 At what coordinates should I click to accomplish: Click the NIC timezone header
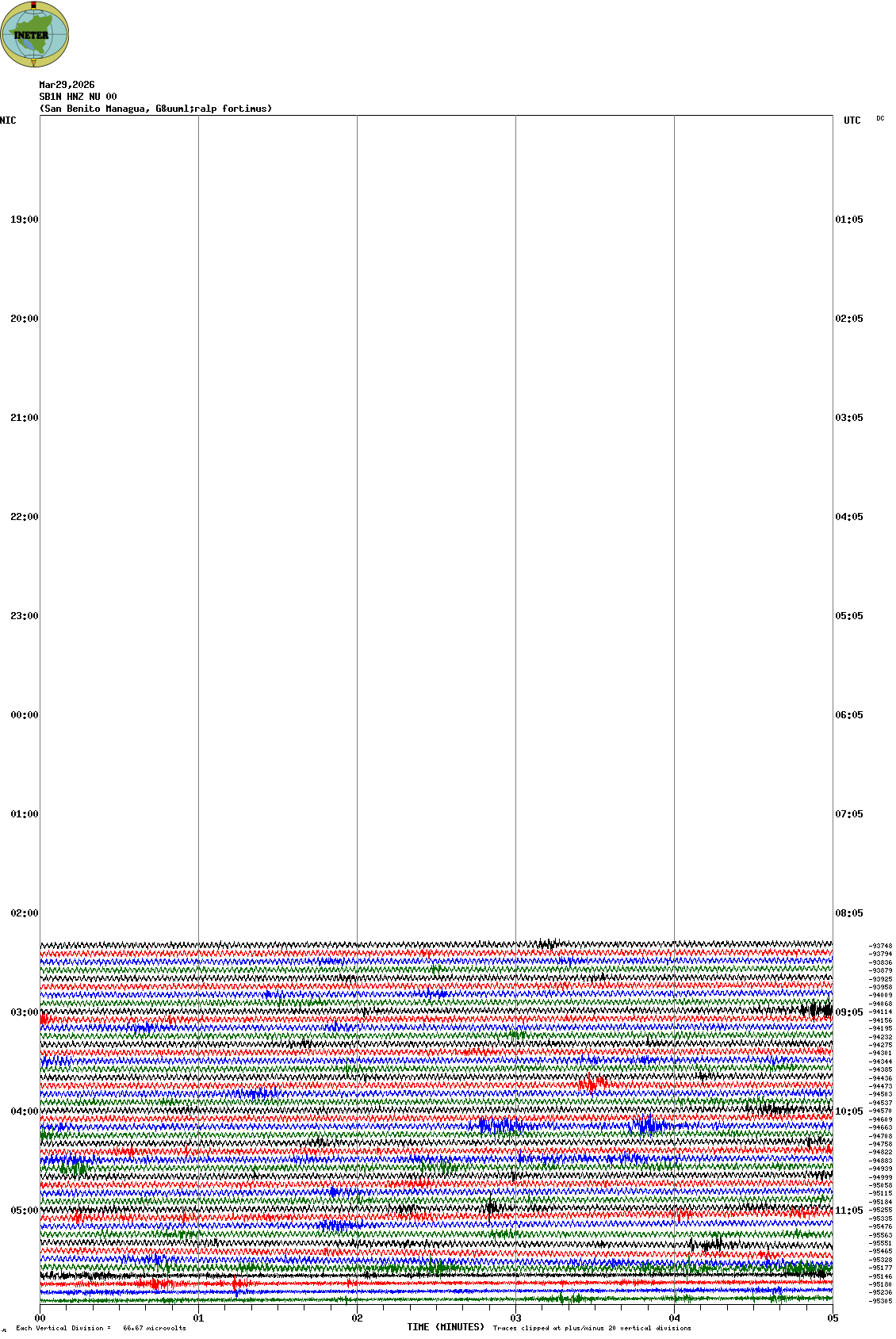(x=8, y=121)
